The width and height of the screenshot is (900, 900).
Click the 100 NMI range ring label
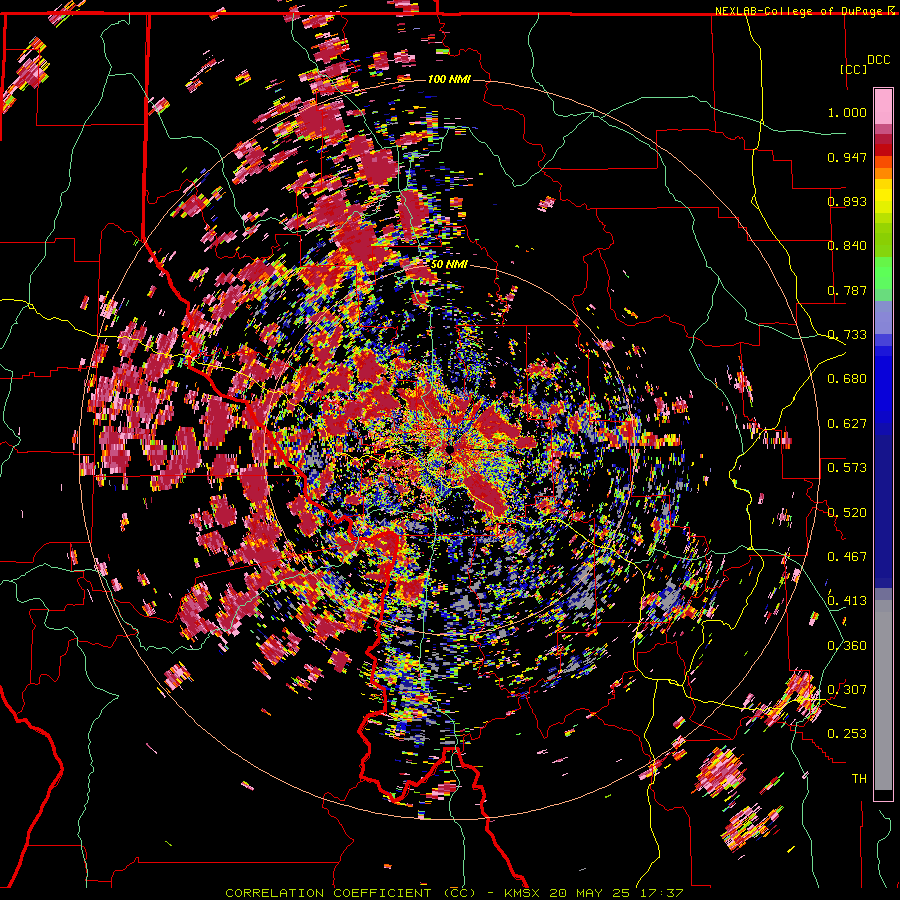[x=449, y=79]
